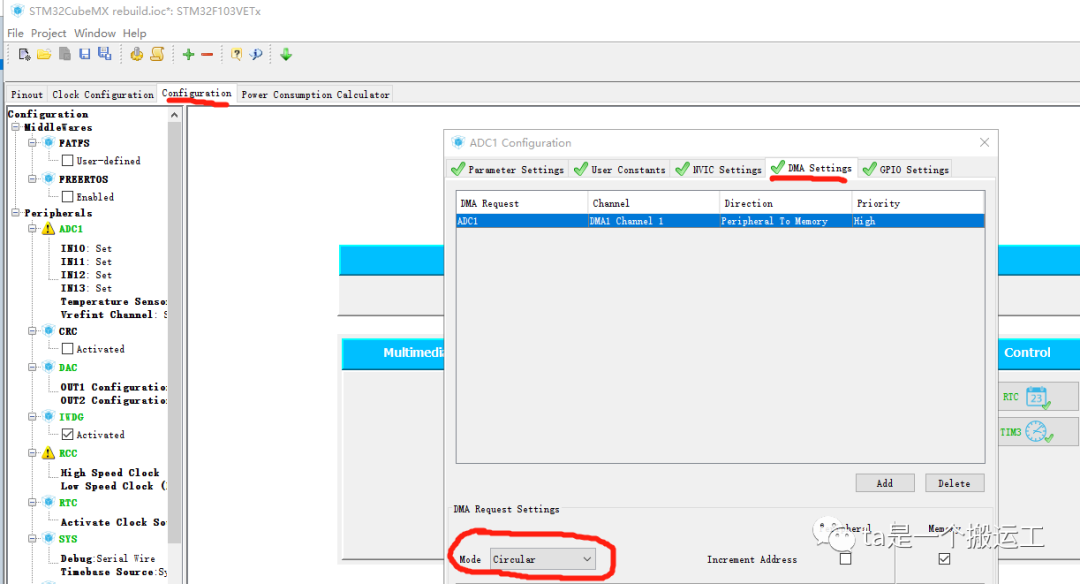Screen dimensions: 1080x584
Task: Click the Help question-mark icon
Action: [x=236, y=54]
